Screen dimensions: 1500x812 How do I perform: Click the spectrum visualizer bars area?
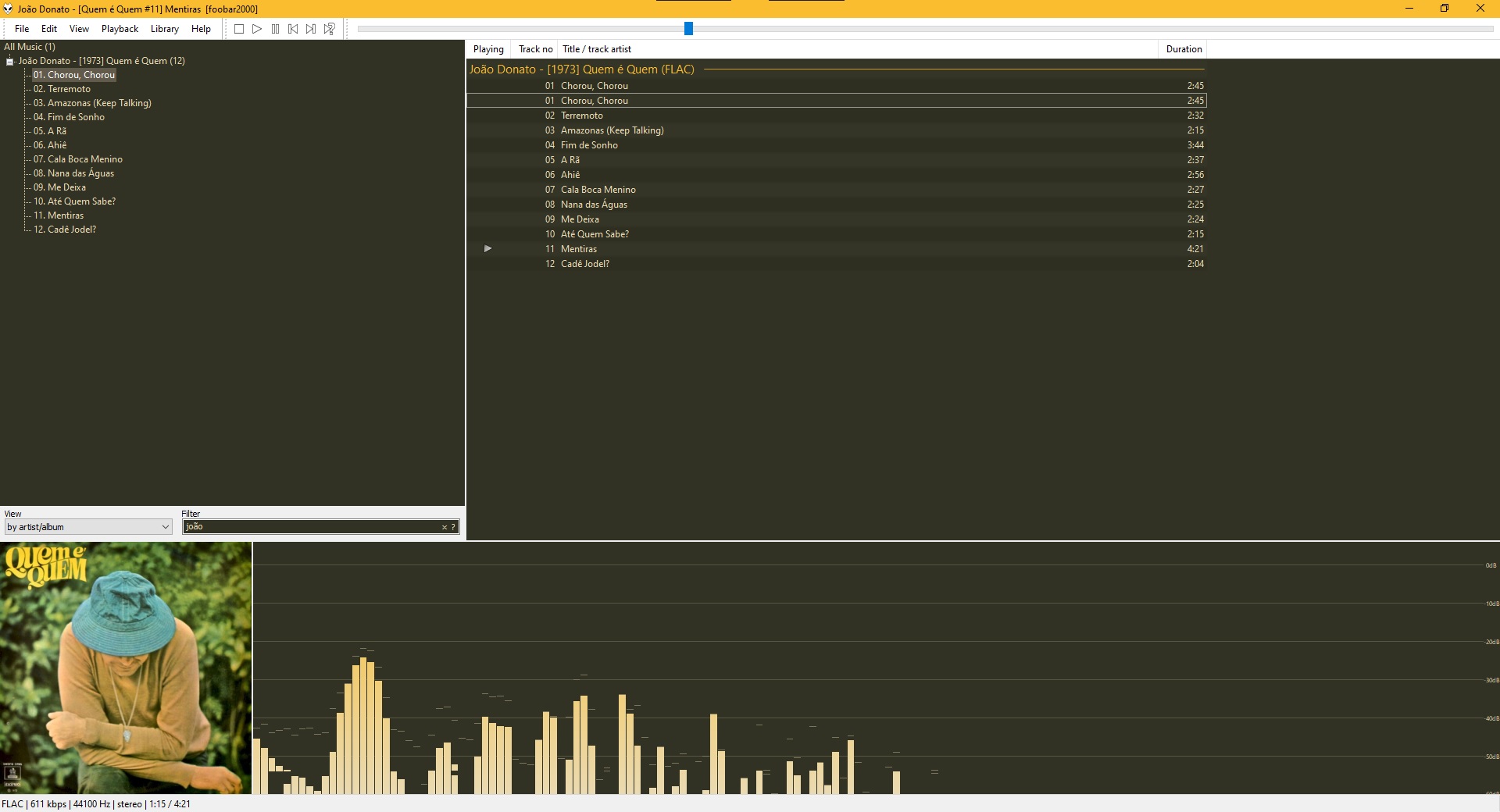click(875, 668)
